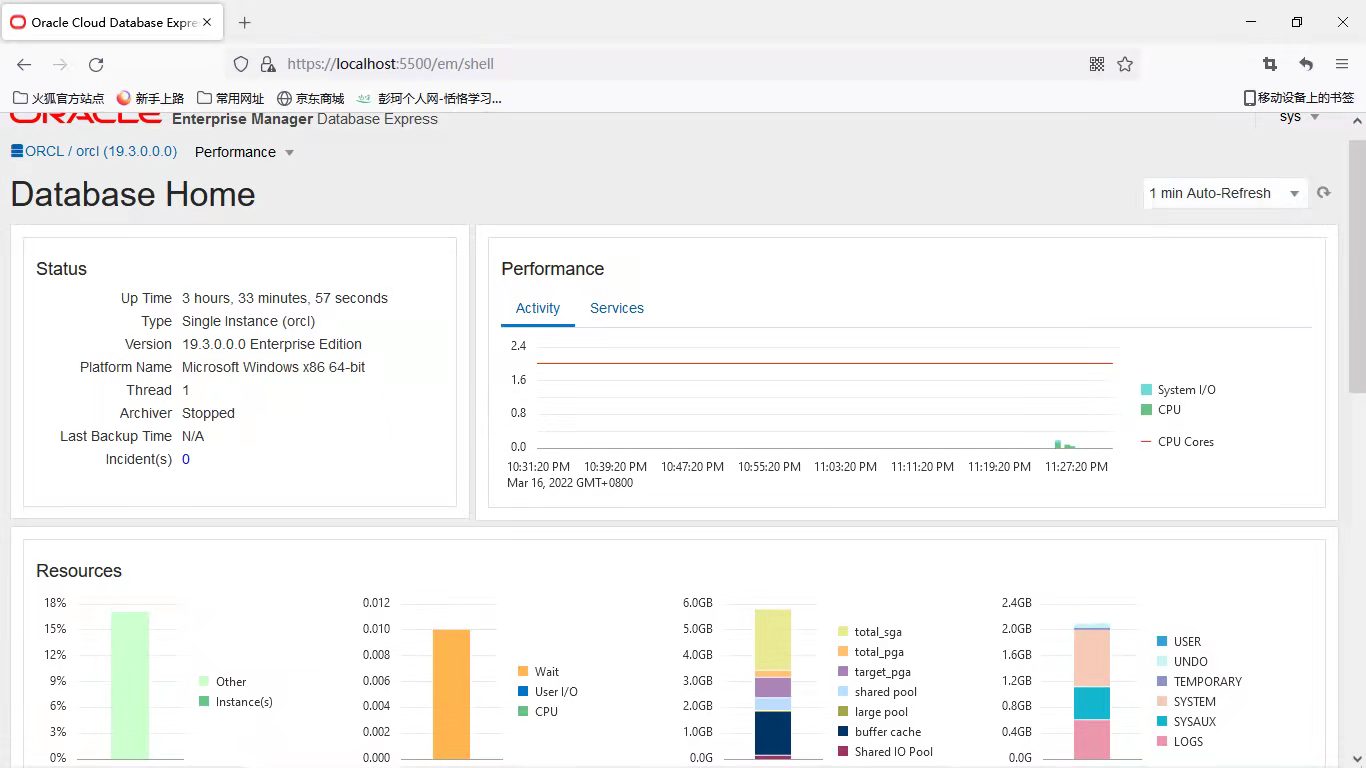Screen dimensions: 1366x768
Task: Open the 1 min Auto-Refresh dropdown
Action: (1225, 193)
